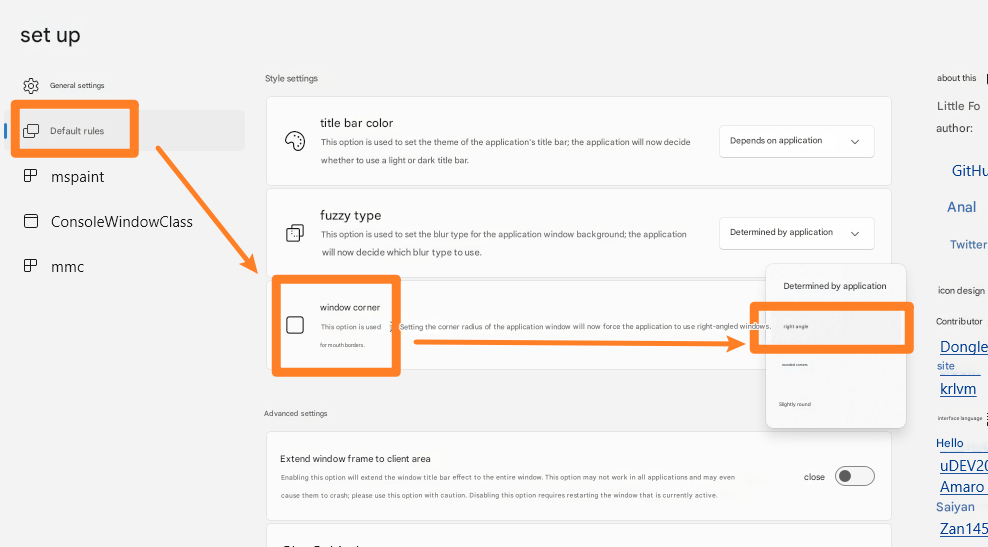Select ConsoleWindowClass rule in sidebar

tap(124, 222)
